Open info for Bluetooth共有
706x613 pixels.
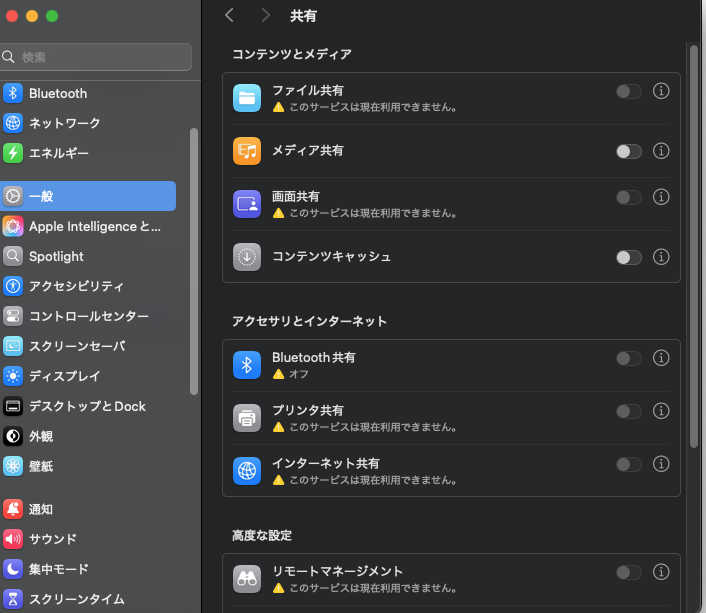661,358
